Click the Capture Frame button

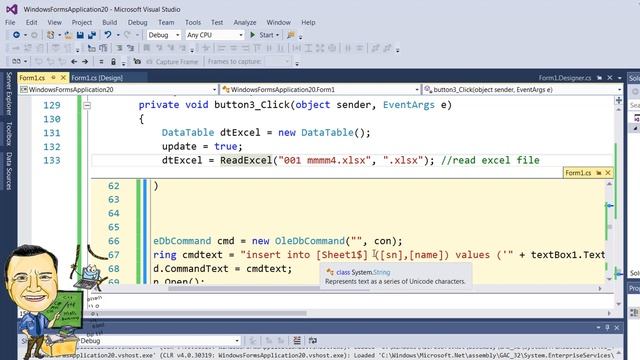(x=172, y=62)
